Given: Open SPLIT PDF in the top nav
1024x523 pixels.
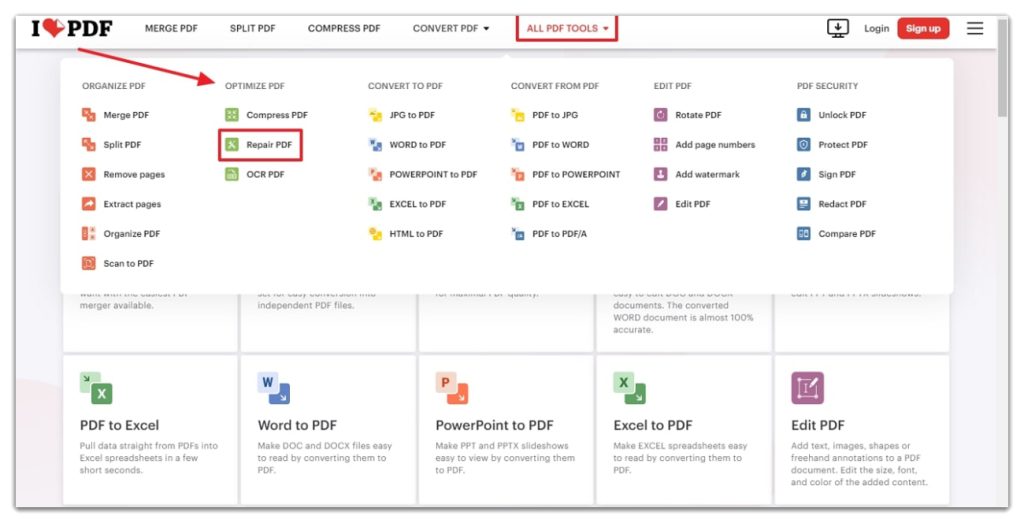Looking at the screenshot, I should [252, 28].
